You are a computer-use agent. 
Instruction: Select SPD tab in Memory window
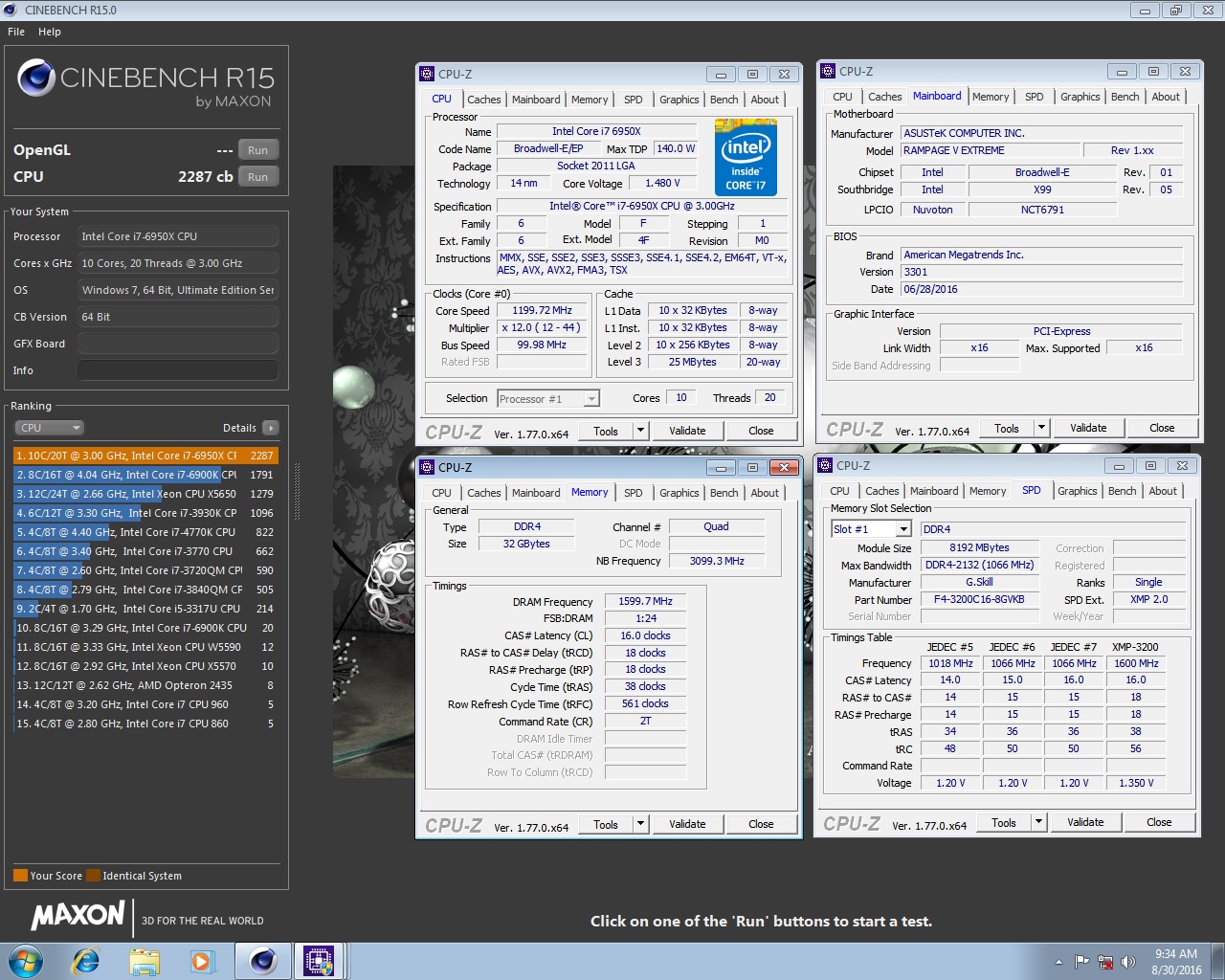point(633,493)
